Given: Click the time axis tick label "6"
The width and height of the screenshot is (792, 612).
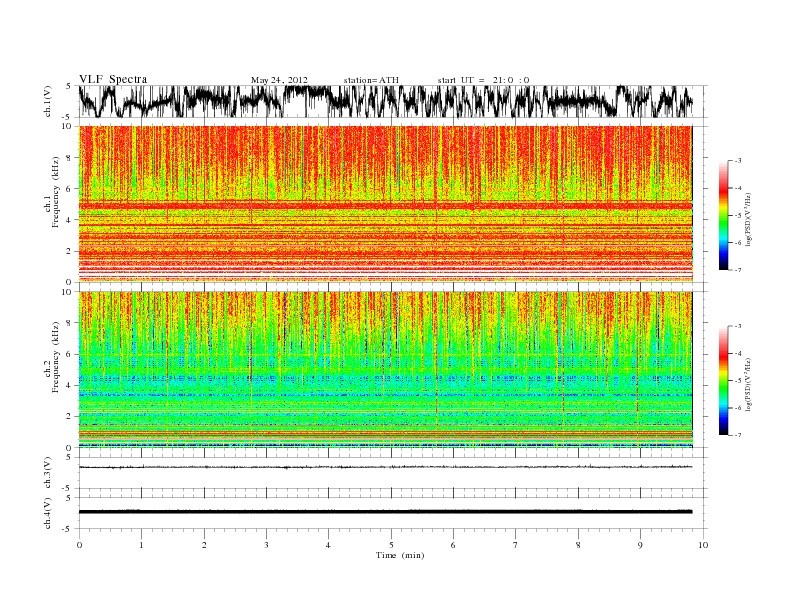Looking at the screenshot, I should pyautogui.click(x=453, y=545).
